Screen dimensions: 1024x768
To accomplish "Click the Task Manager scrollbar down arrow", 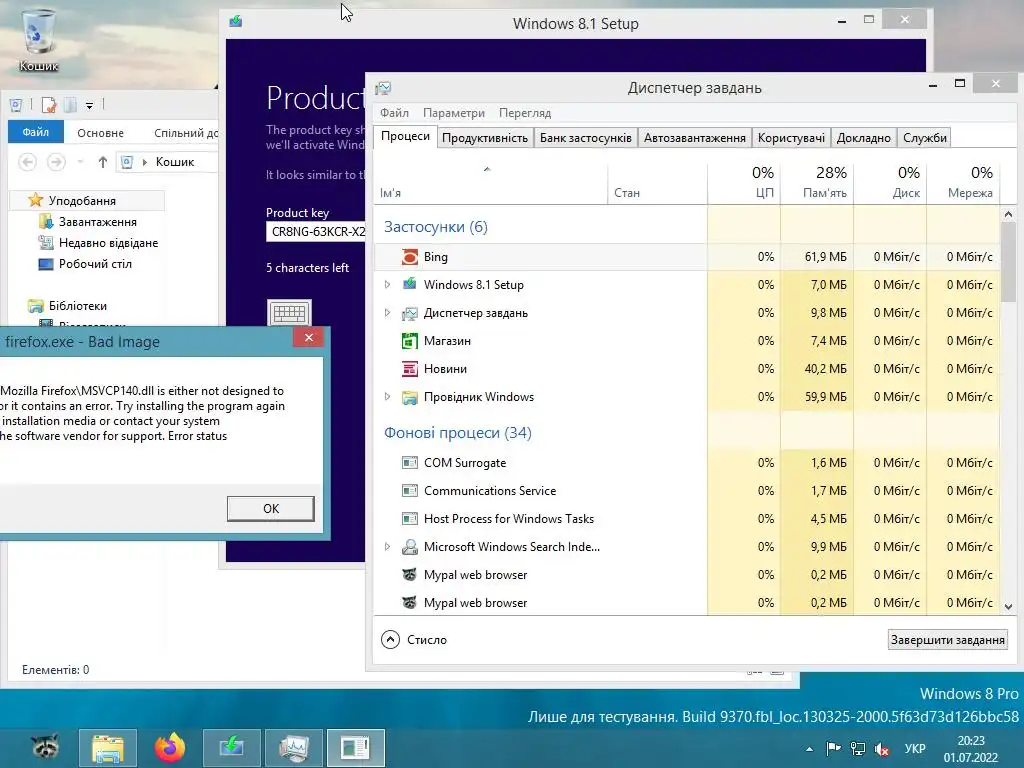I will click(1008, 607).
